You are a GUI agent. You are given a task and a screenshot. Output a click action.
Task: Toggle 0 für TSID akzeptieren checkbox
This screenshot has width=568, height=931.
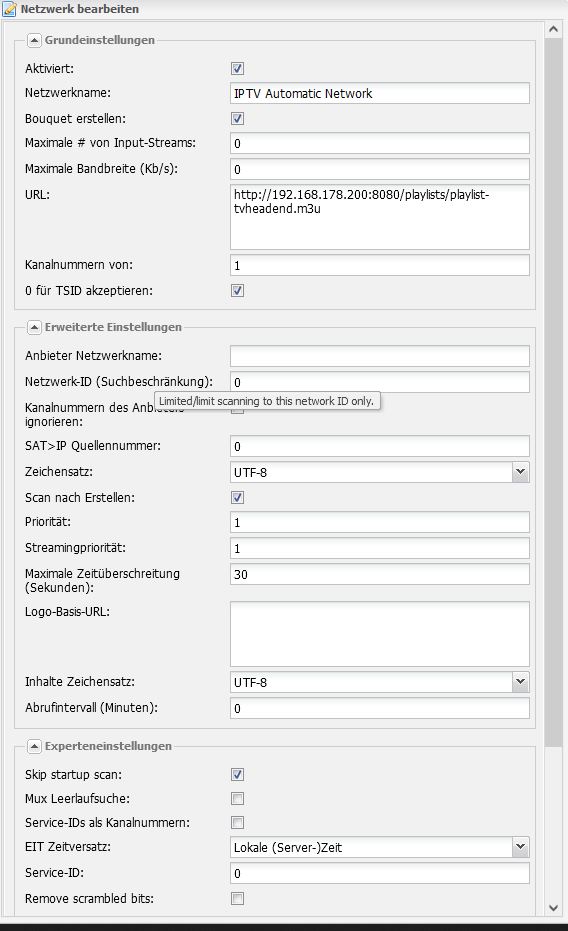pos(237,291)
